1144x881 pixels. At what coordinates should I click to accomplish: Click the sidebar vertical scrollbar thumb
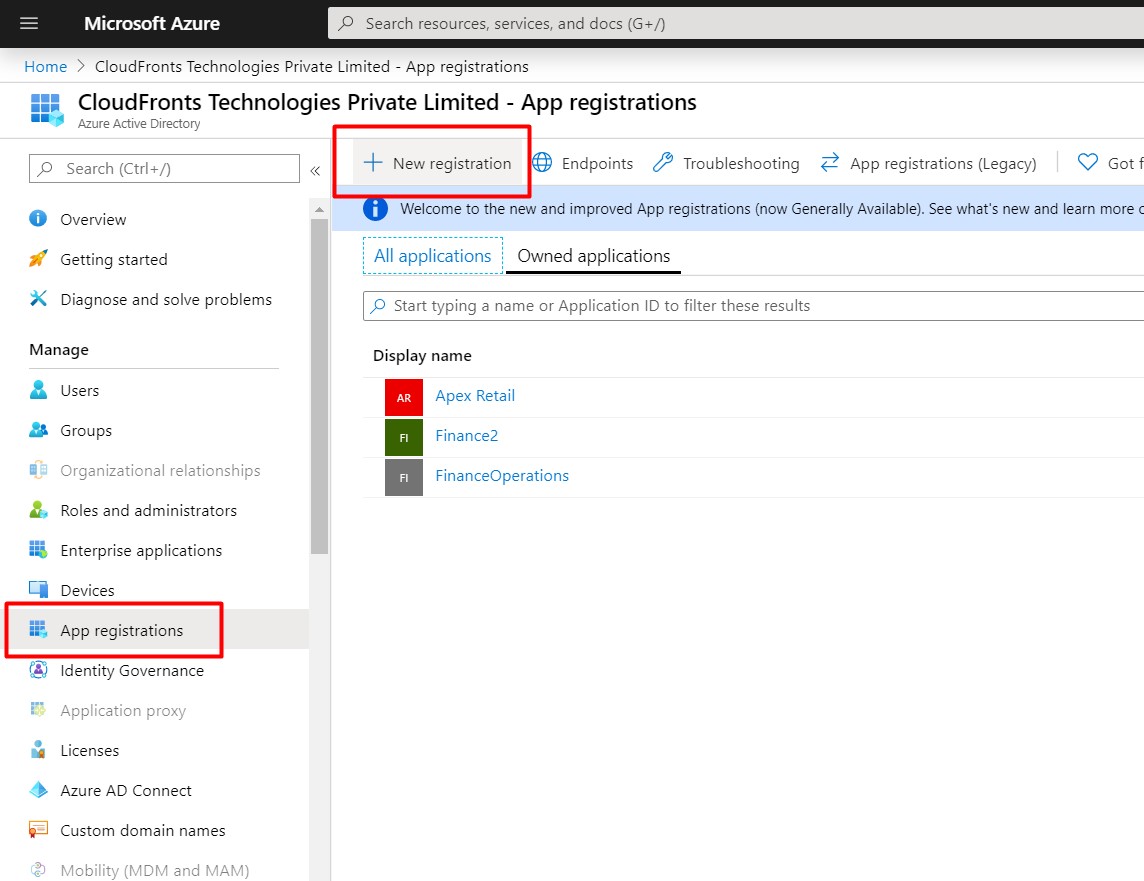pyautogui.click(x=319, y=387)
